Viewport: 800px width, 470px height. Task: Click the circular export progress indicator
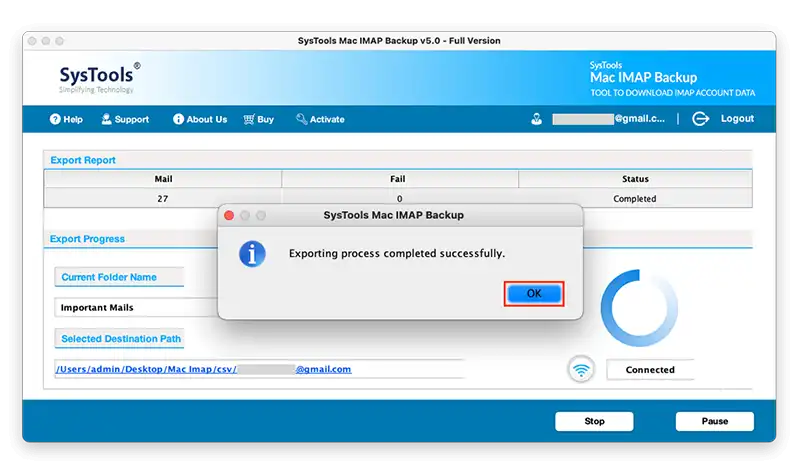point(639,308)
